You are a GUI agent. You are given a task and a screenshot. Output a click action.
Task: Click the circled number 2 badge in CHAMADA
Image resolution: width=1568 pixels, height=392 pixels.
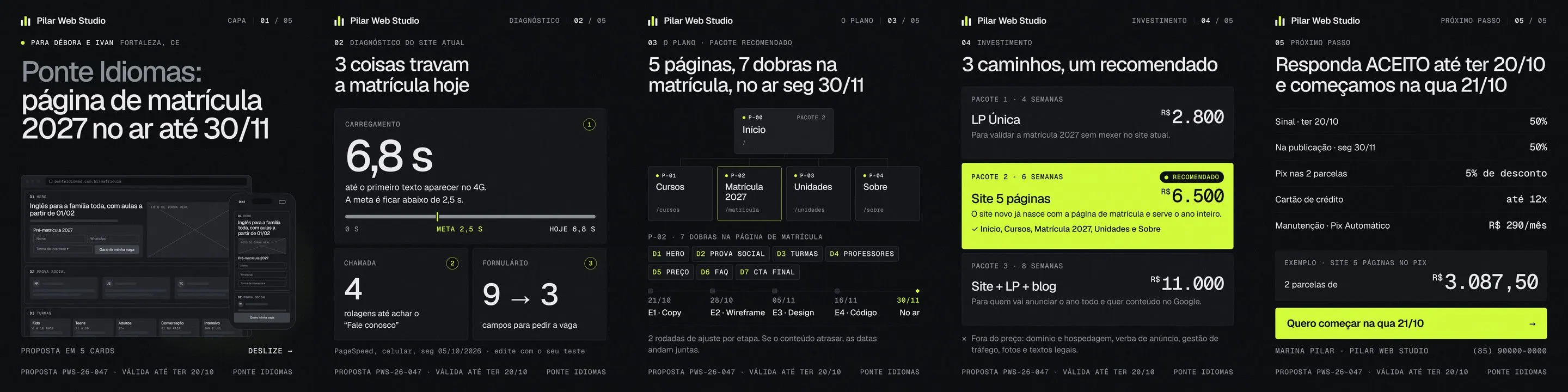[x=452, y=264]
